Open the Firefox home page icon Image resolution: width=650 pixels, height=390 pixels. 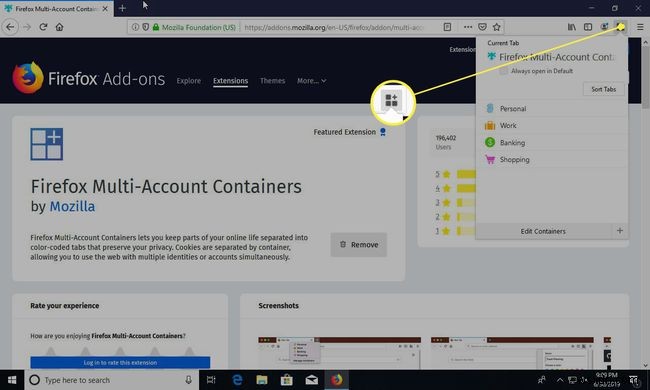coord(59,27)
